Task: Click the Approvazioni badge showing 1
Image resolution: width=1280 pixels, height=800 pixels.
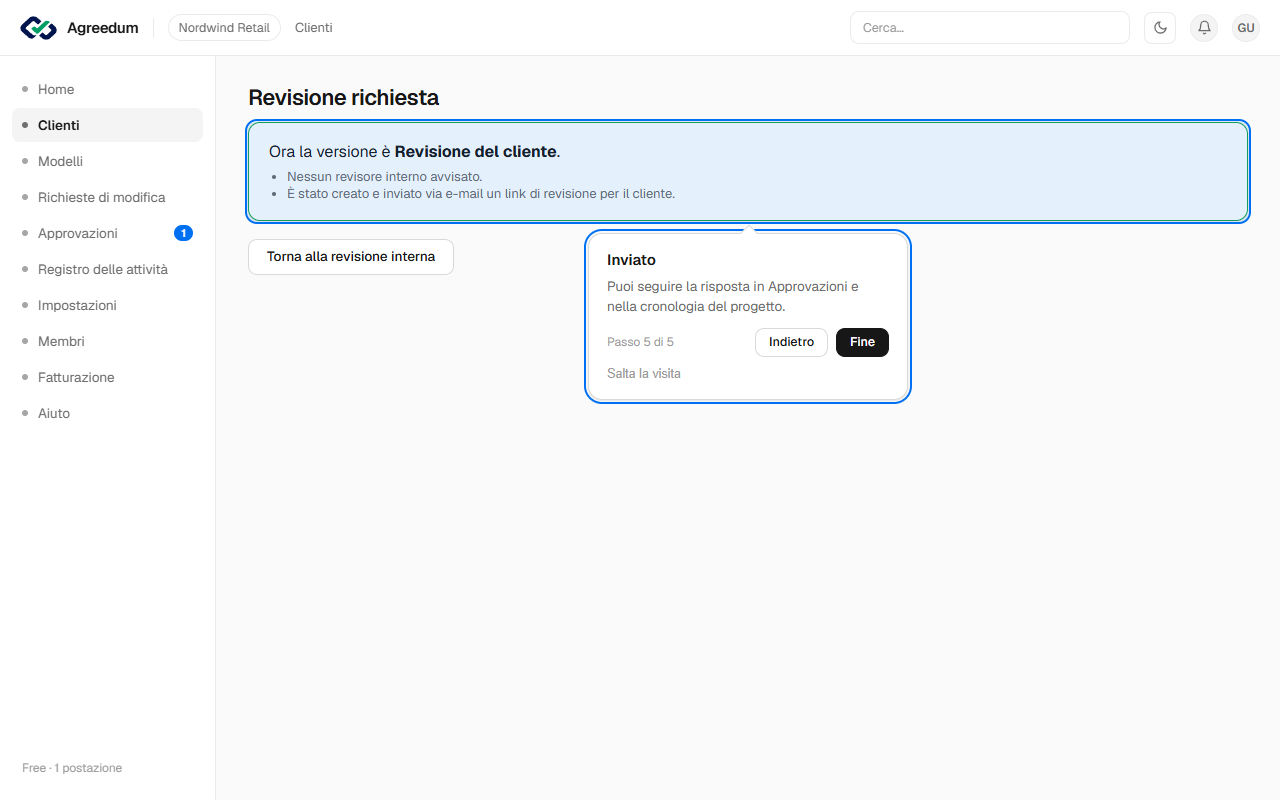Action: 183,233
